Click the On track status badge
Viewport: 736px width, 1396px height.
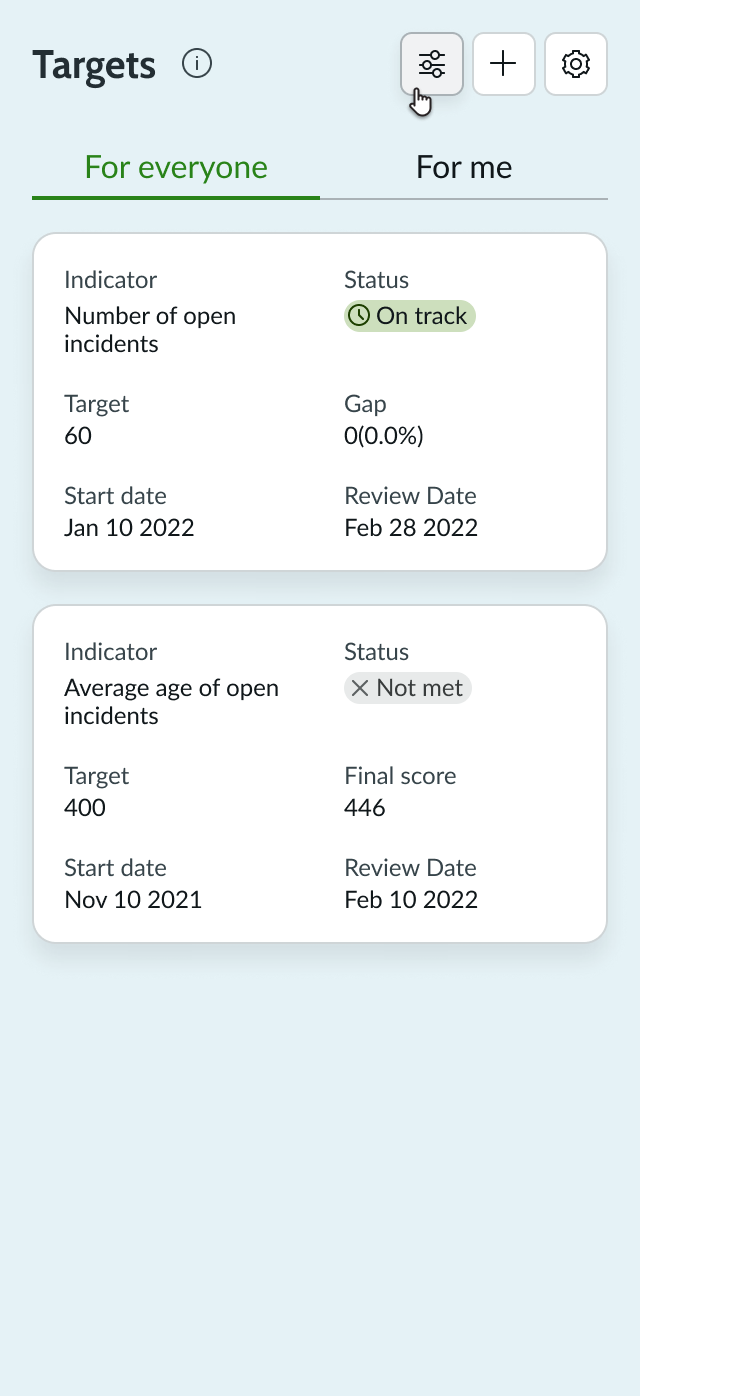[409, 316]
